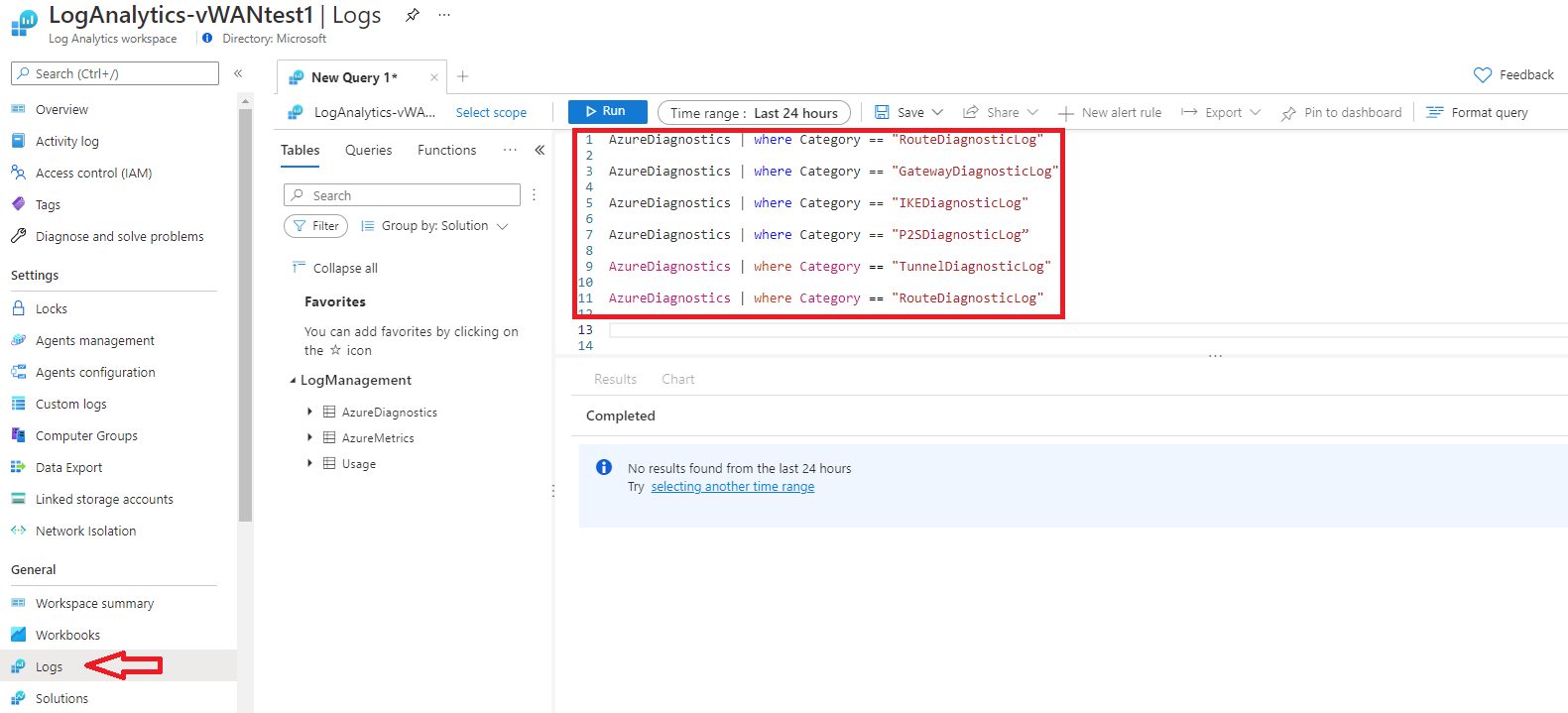Open Tags from the sidebar

pyautogui.click(x=48, y=204)
